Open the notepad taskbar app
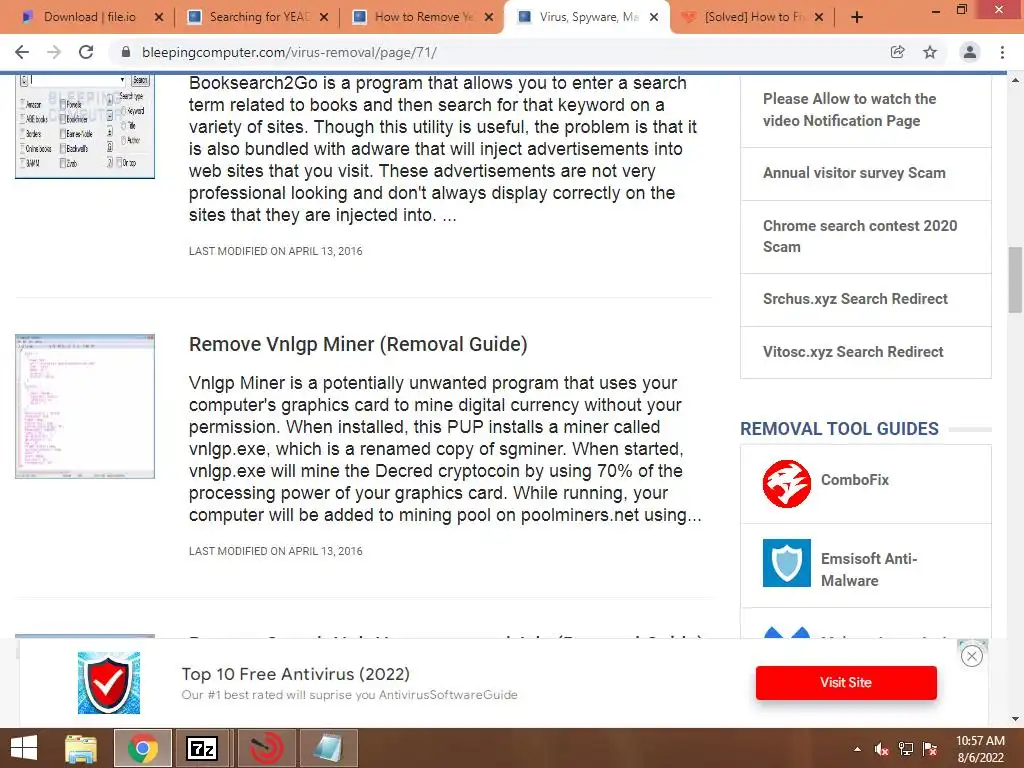This screenshot has width=1024, height=768. (327, 748)
